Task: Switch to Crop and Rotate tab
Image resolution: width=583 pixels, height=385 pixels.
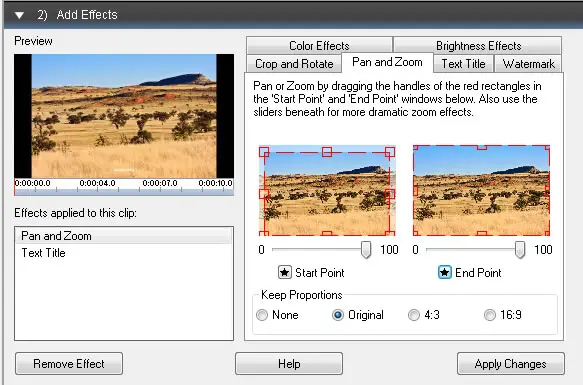Action: coord(294,64)
